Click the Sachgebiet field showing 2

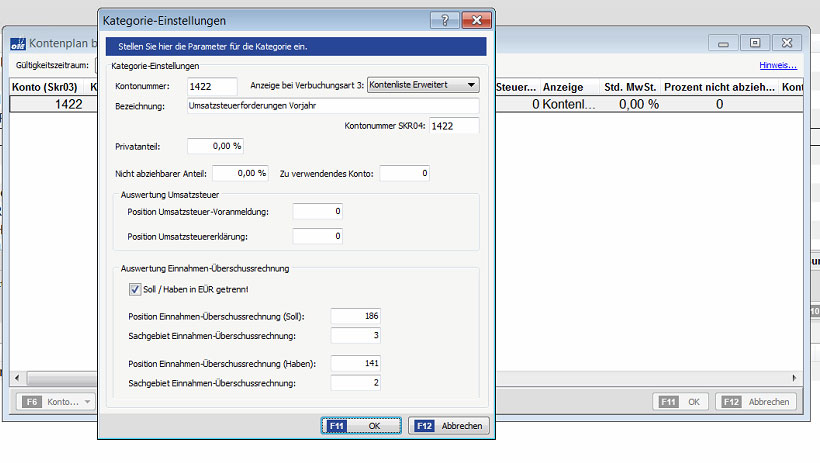tap(356, 382)
